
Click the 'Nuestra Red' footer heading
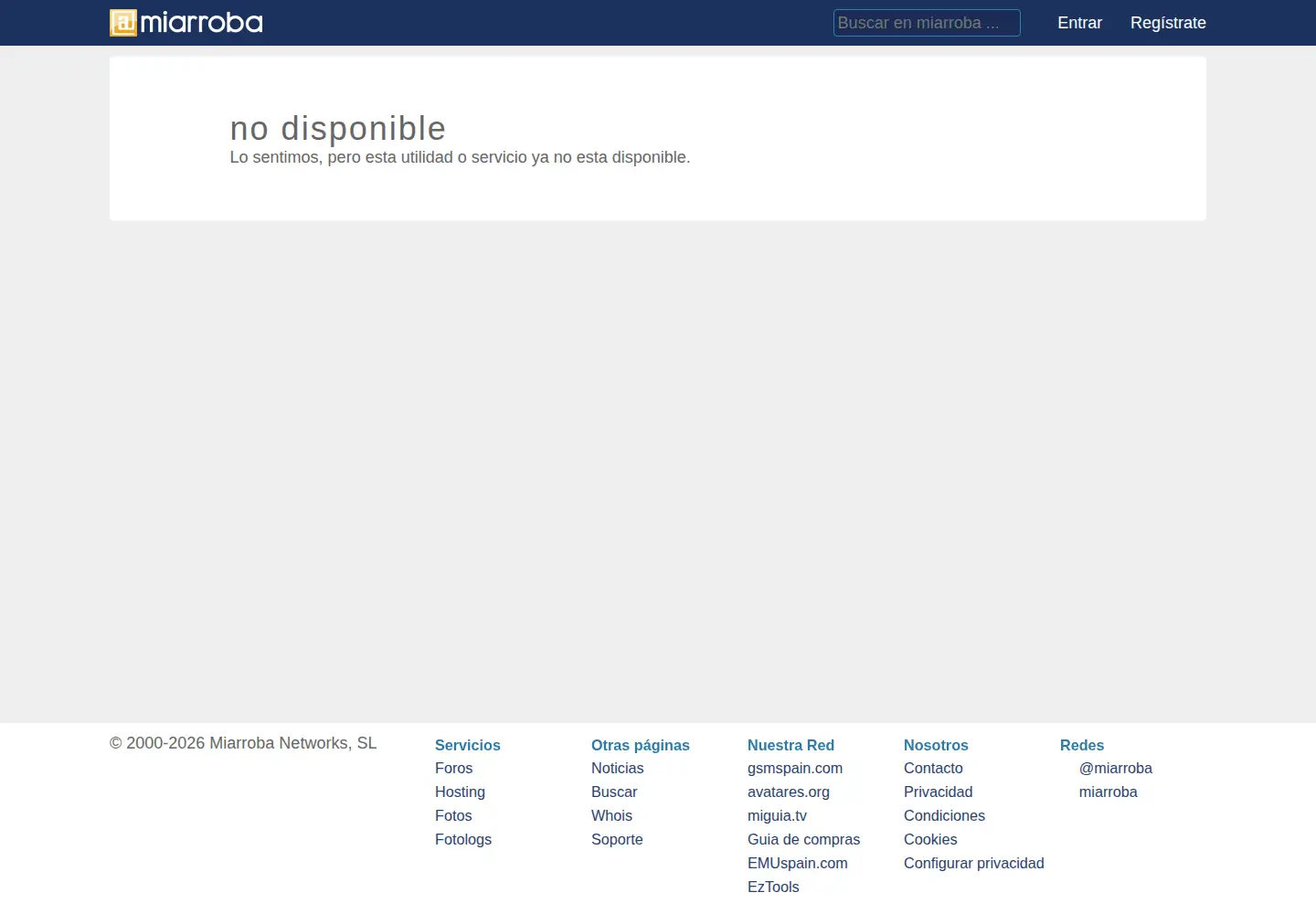click(x=791, y=745)
